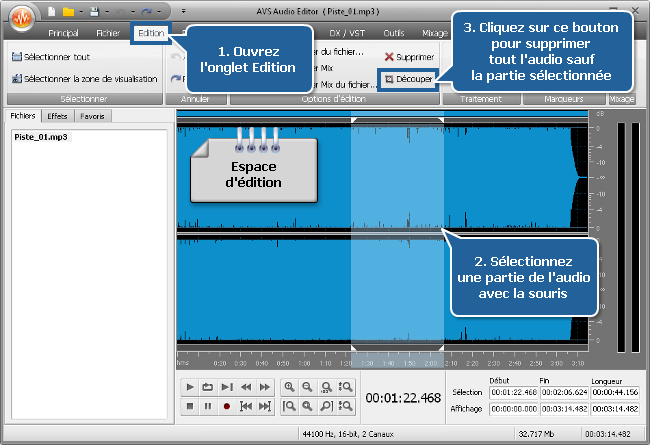This screenshot has width=650, height=445.
Task: Click the current position display 00:01:22.468
Action: coord(403,398)
